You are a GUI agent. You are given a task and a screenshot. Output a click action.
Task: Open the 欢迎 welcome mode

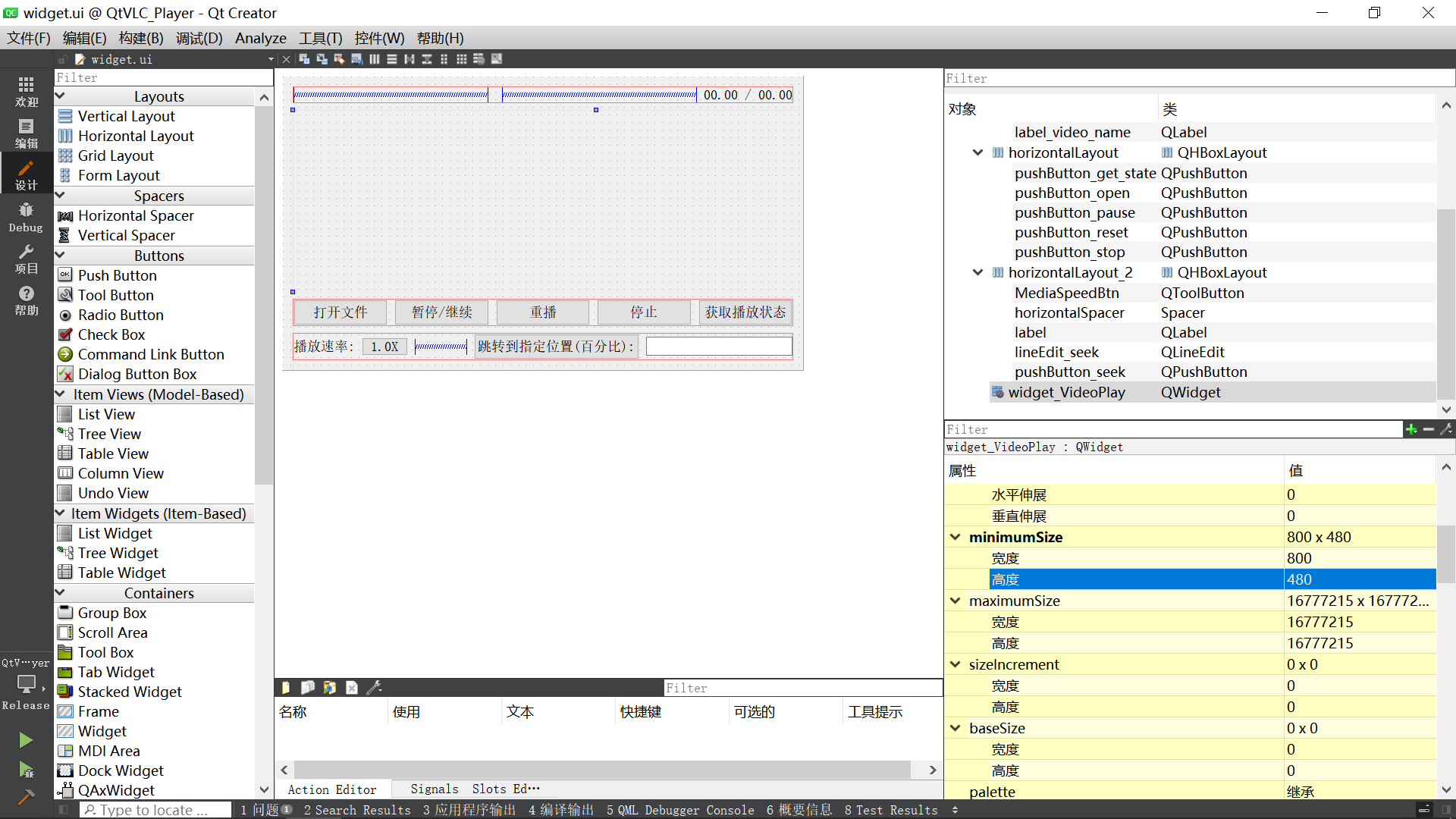(26, 92)
